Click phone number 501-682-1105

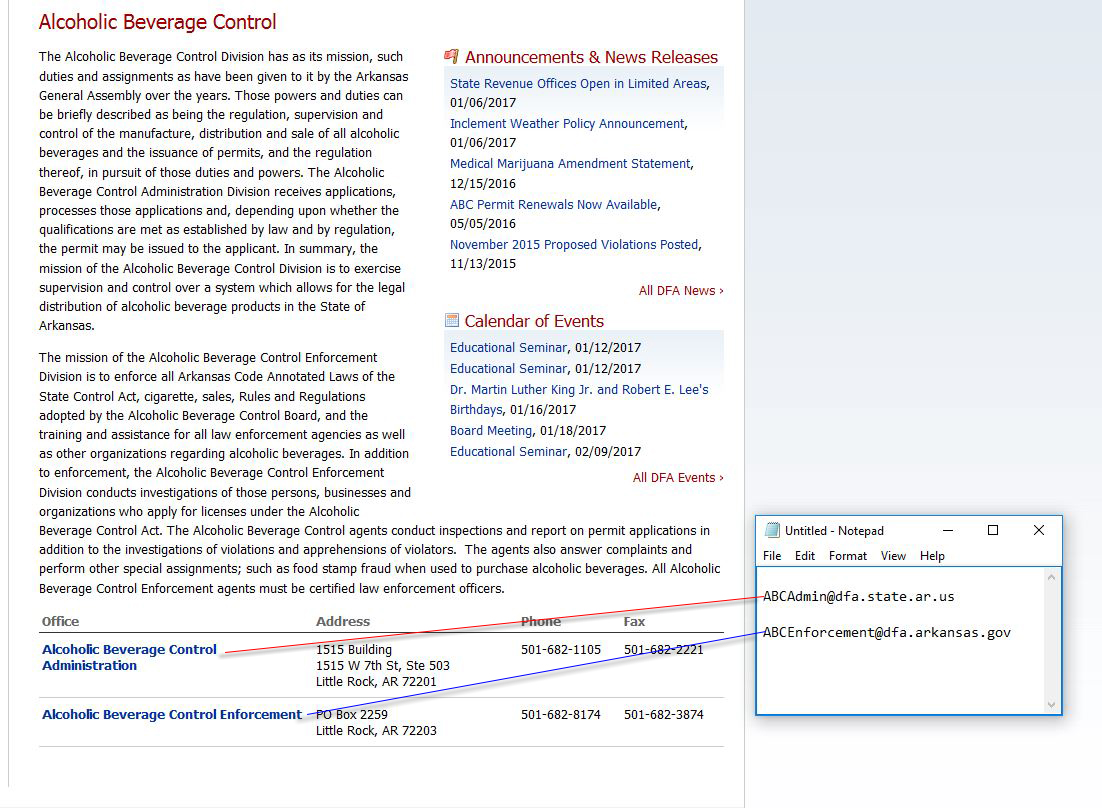pos(561,650)
